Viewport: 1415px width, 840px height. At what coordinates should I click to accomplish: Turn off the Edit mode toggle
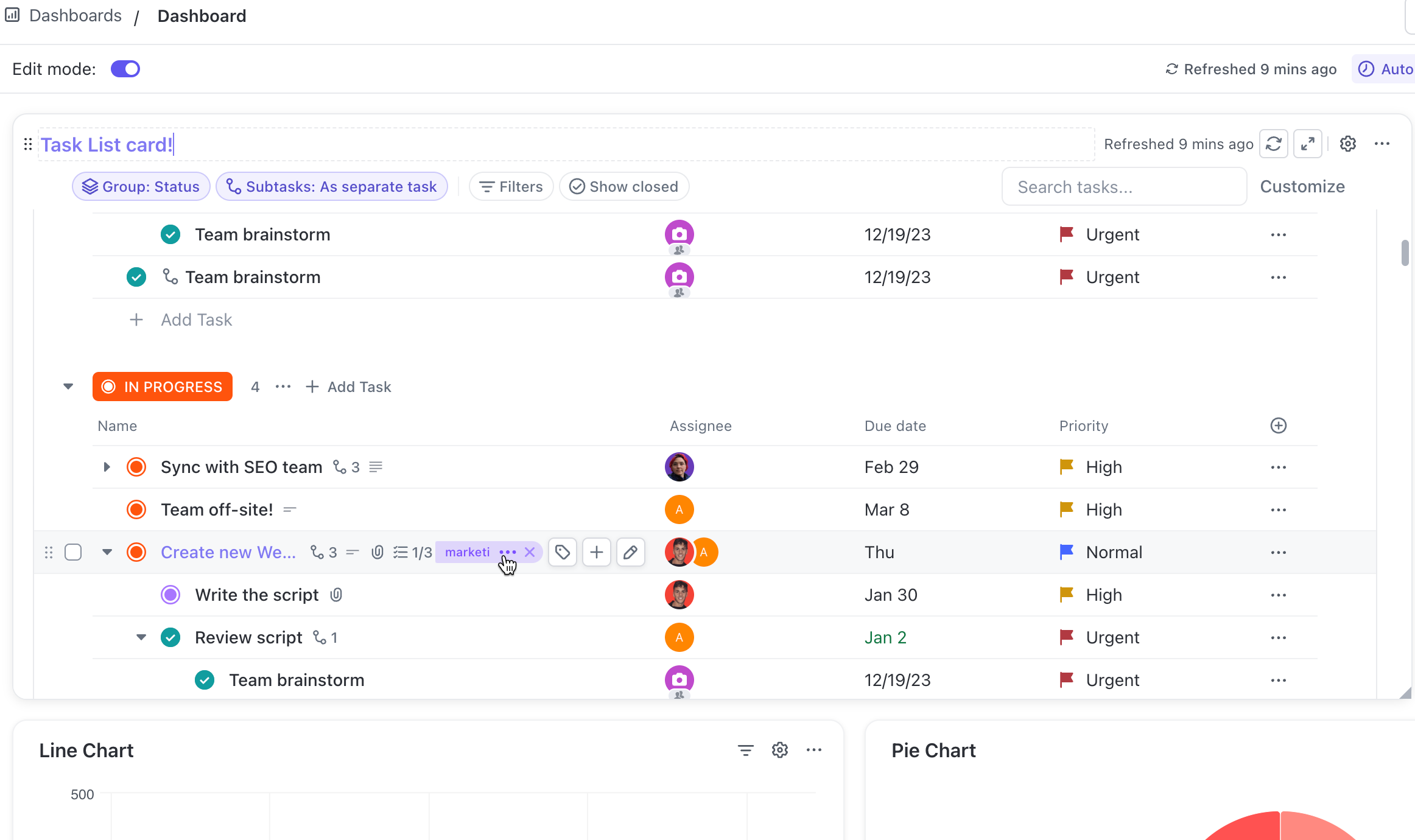[125, 69]
